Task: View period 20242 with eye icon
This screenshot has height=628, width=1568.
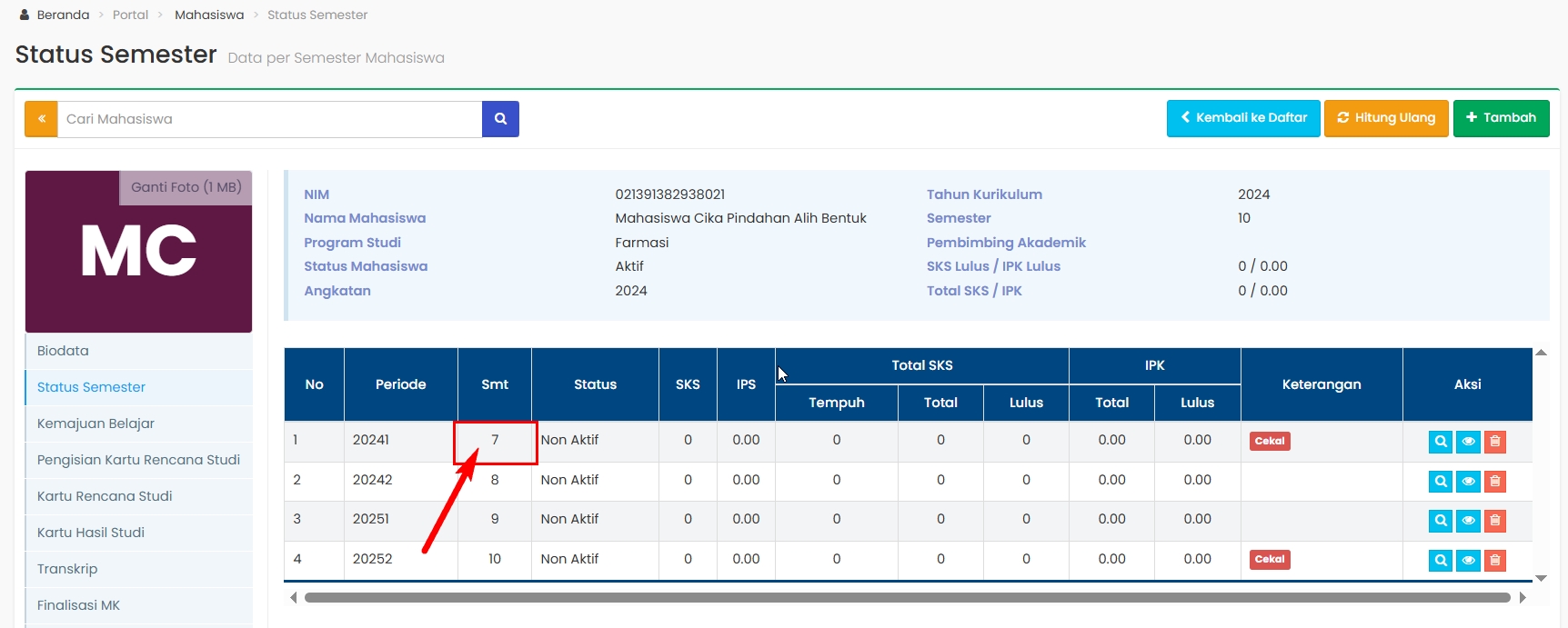Action: pyautogui.click(x=1468, y=481)
